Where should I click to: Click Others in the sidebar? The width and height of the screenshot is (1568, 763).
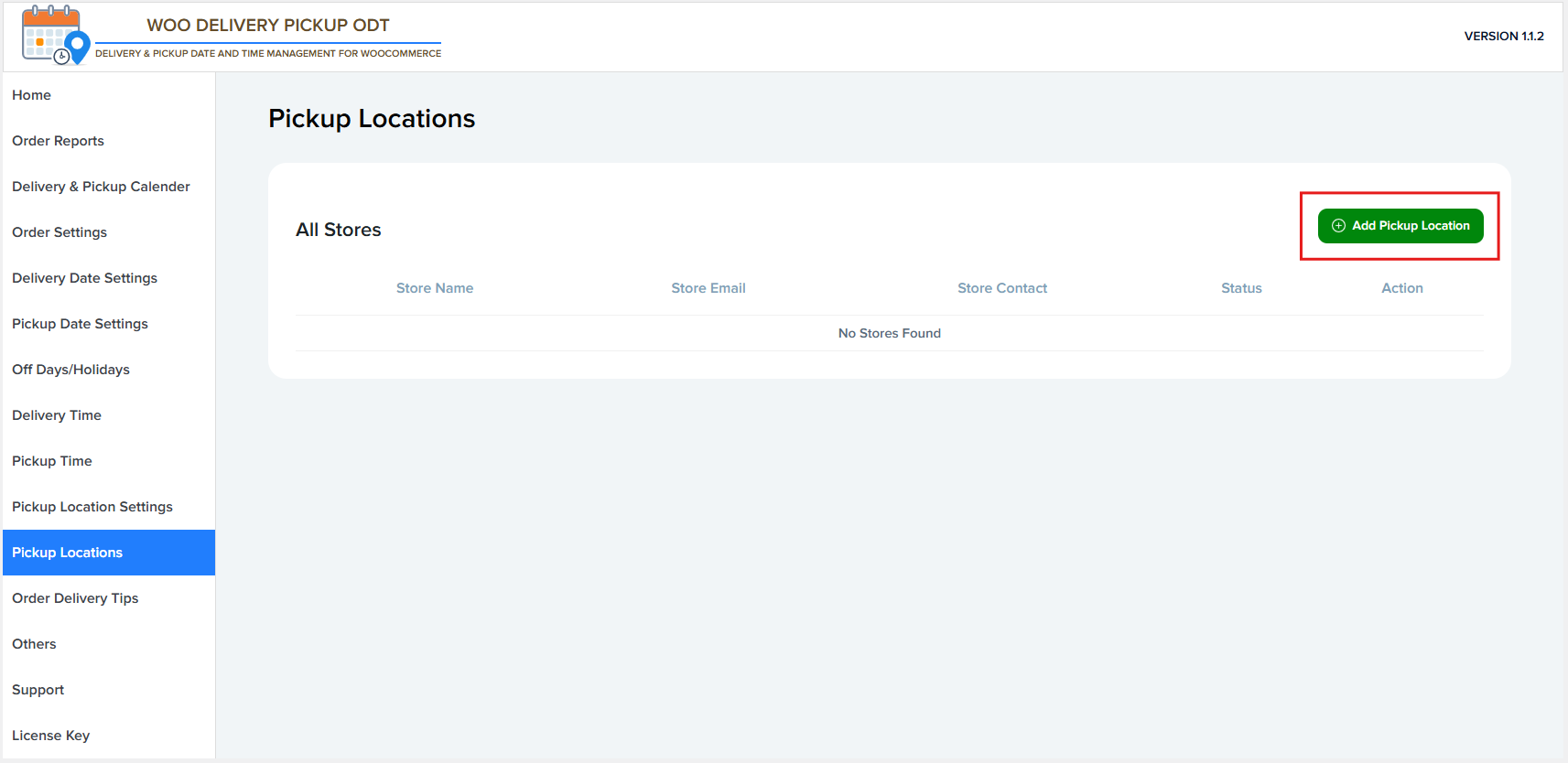point(35,644)
